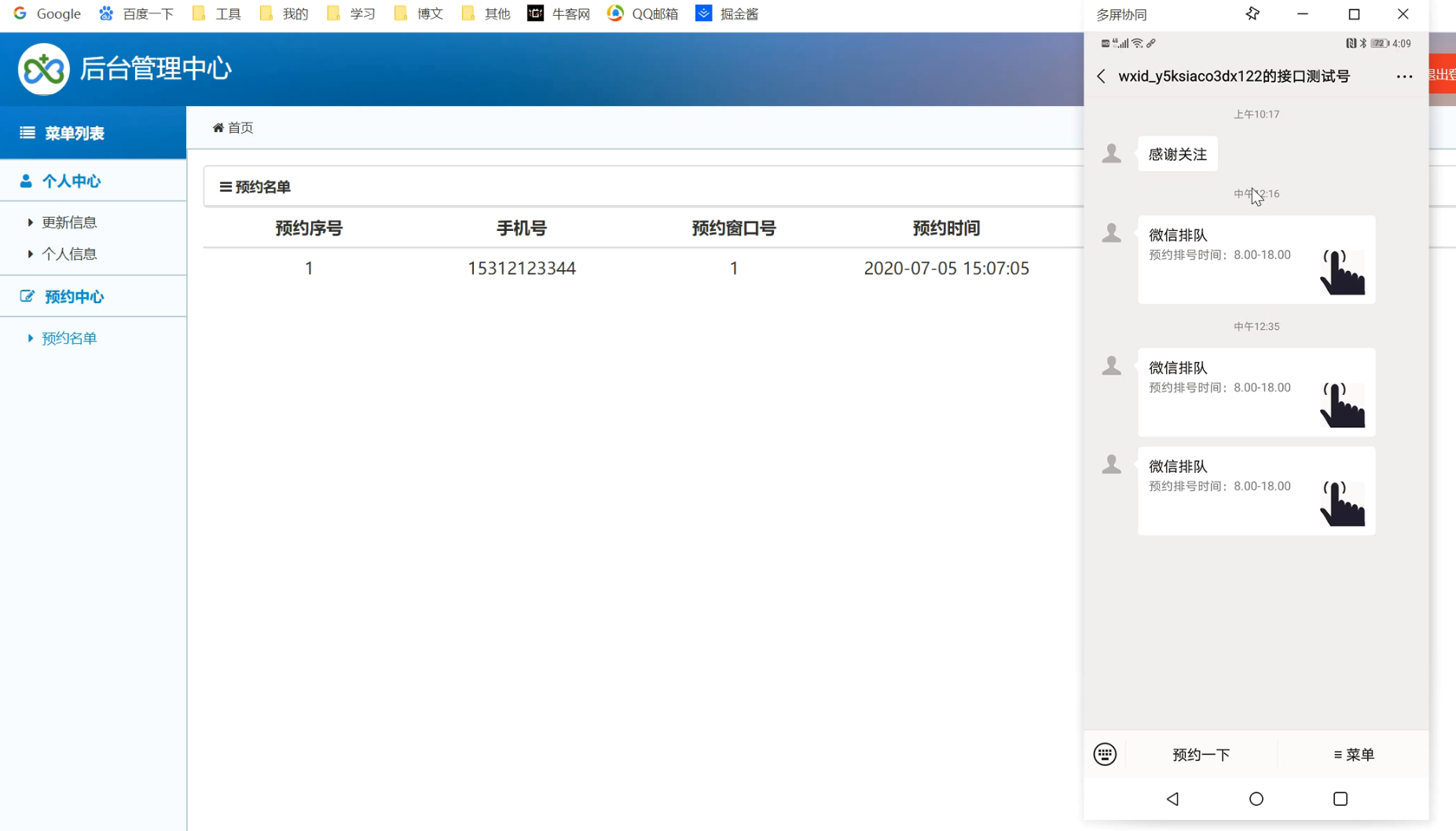This screenshot has height=831, width=1456.
Task: Tap the 感谢关注 chat message
Action: 1177,154
